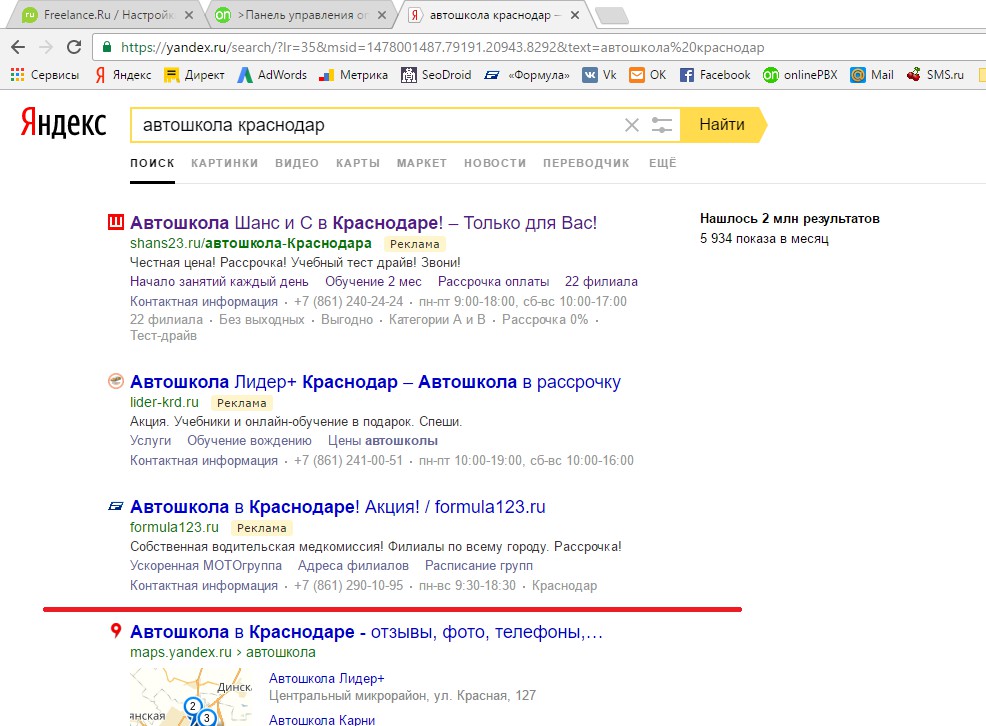Image resolution: width=986 pixels, height=726 pixels.
Task: Select the ПОИСК search tab
Action: click(152, 163)
